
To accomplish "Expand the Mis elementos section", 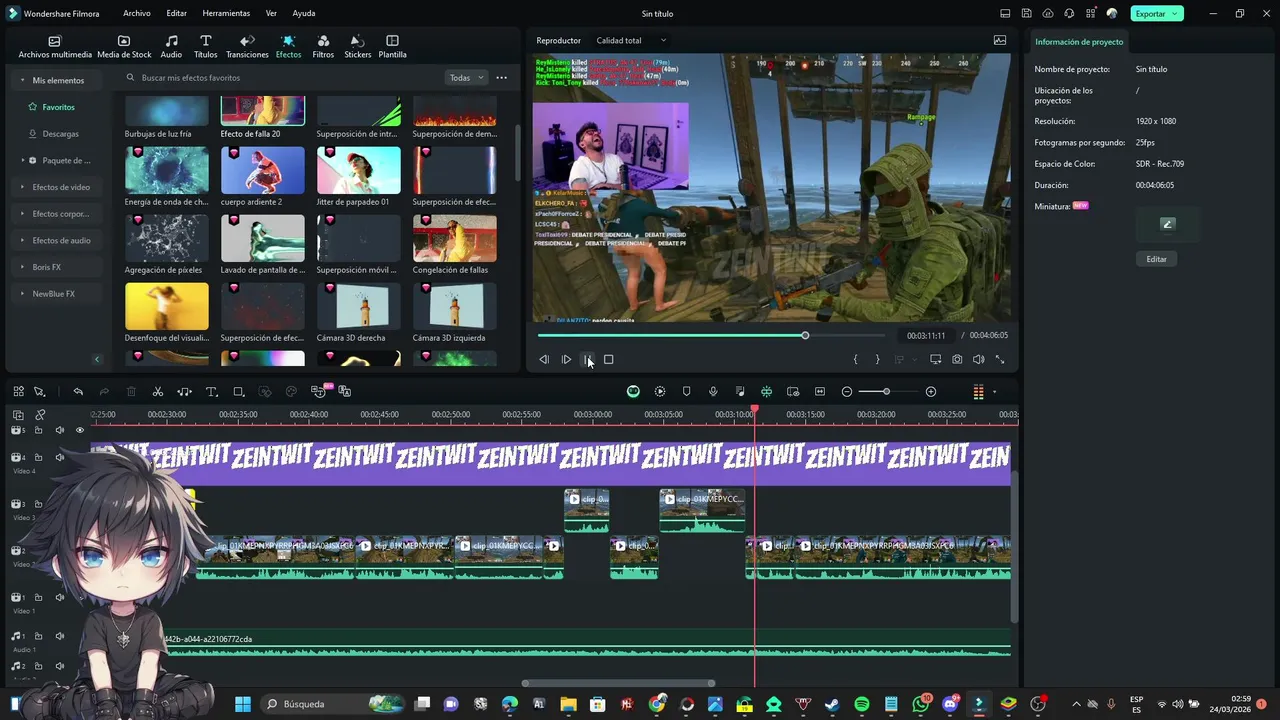I will [58, 80].
